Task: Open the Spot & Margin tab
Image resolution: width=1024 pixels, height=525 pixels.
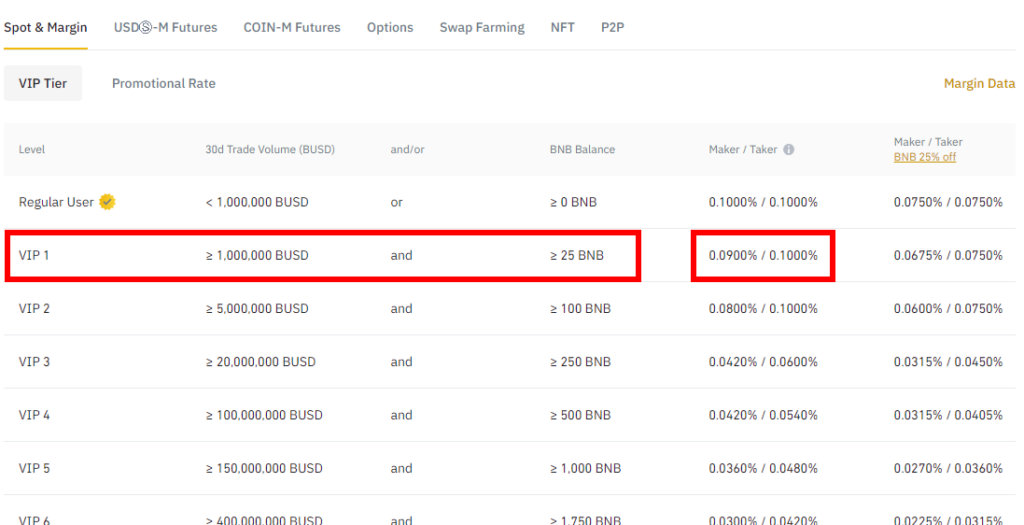Action: click(x=46, y=27)
